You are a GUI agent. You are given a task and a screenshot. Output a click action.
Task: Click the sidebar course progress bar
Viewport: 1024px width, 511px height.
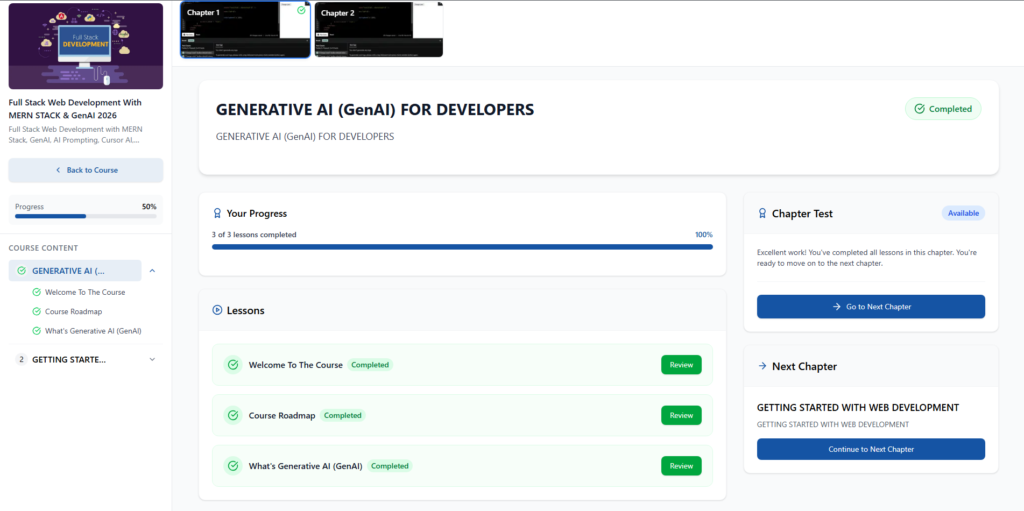coord(86,216)
